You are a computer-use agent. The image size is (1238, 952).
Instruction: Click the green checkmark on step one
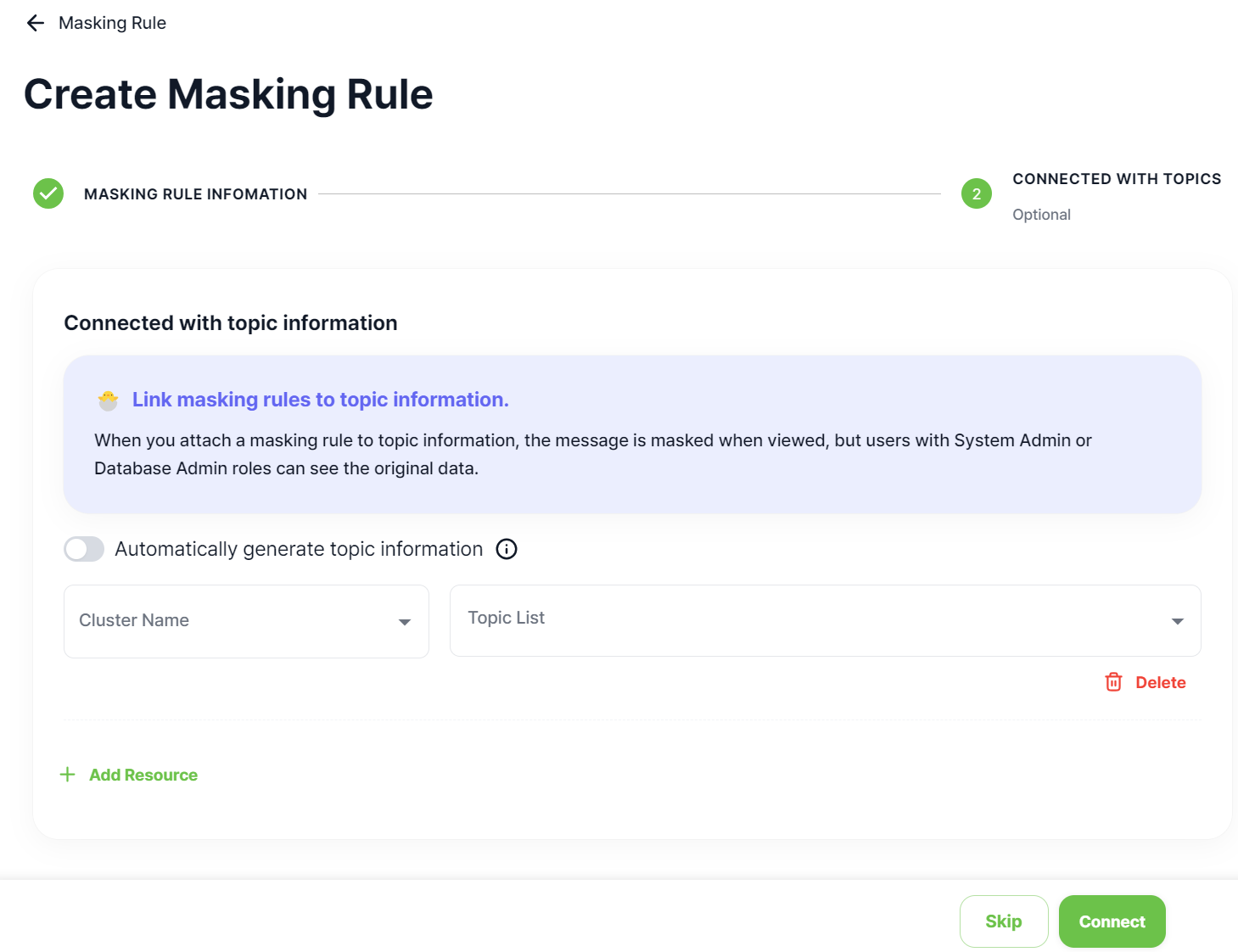pos(48,193)
